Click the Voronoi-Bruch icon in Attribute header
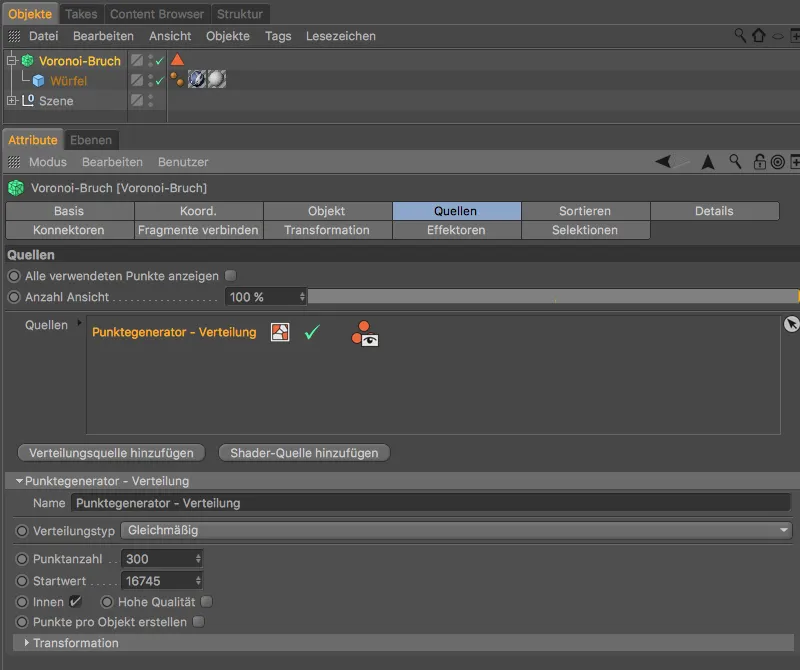The width and height of the screenshot is (800, 670). coord(16,188)
